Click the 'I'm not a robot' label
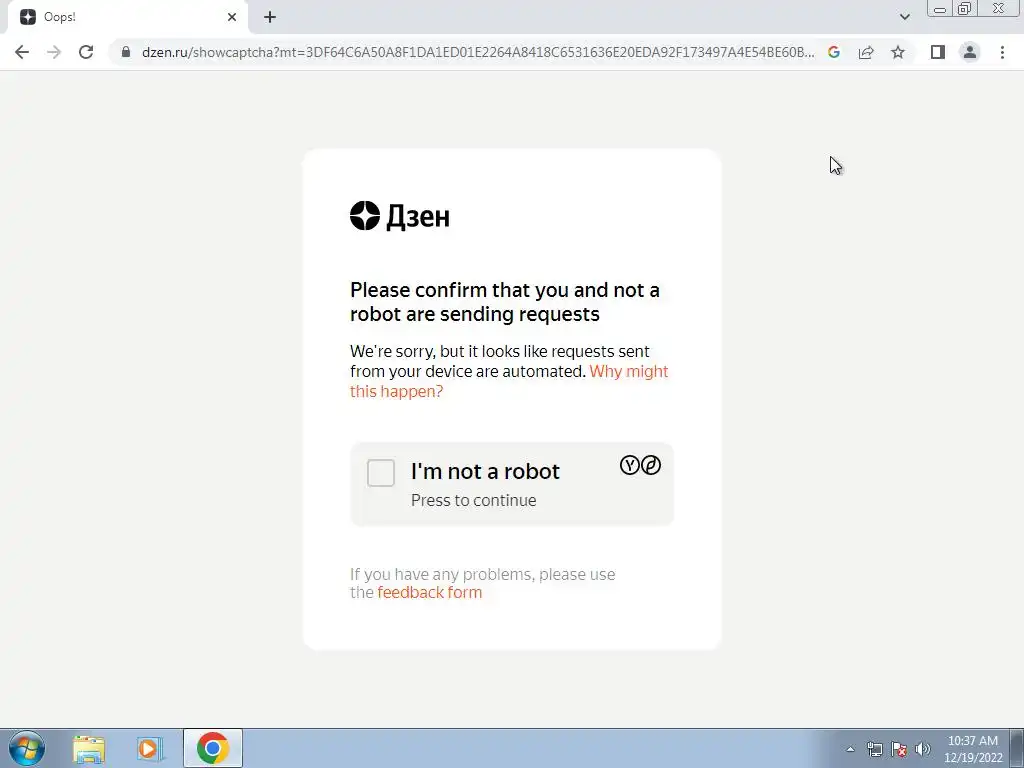Viewport: 1024px width, 768px height. [485, 471]
